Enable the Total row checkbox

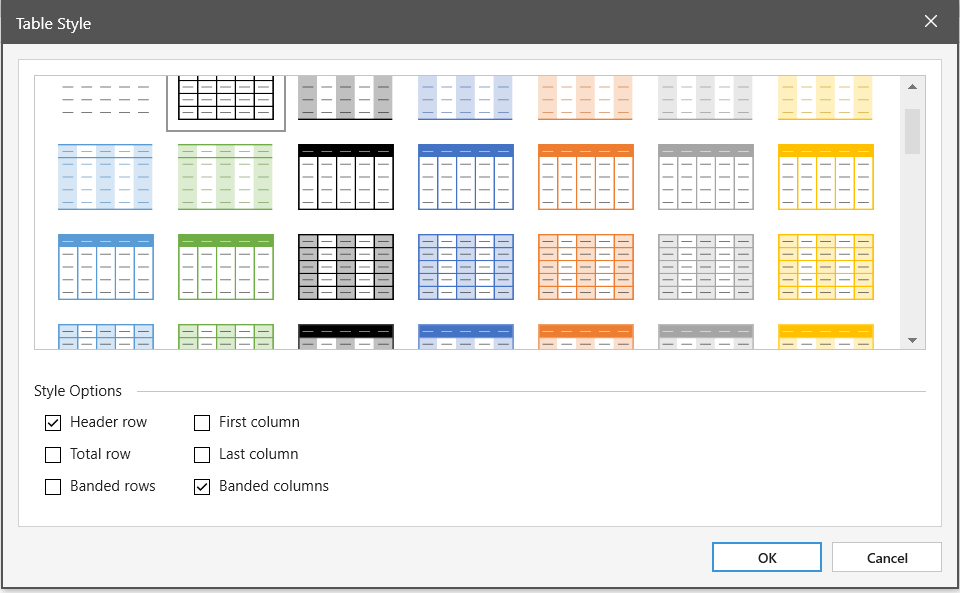point(53,455)
